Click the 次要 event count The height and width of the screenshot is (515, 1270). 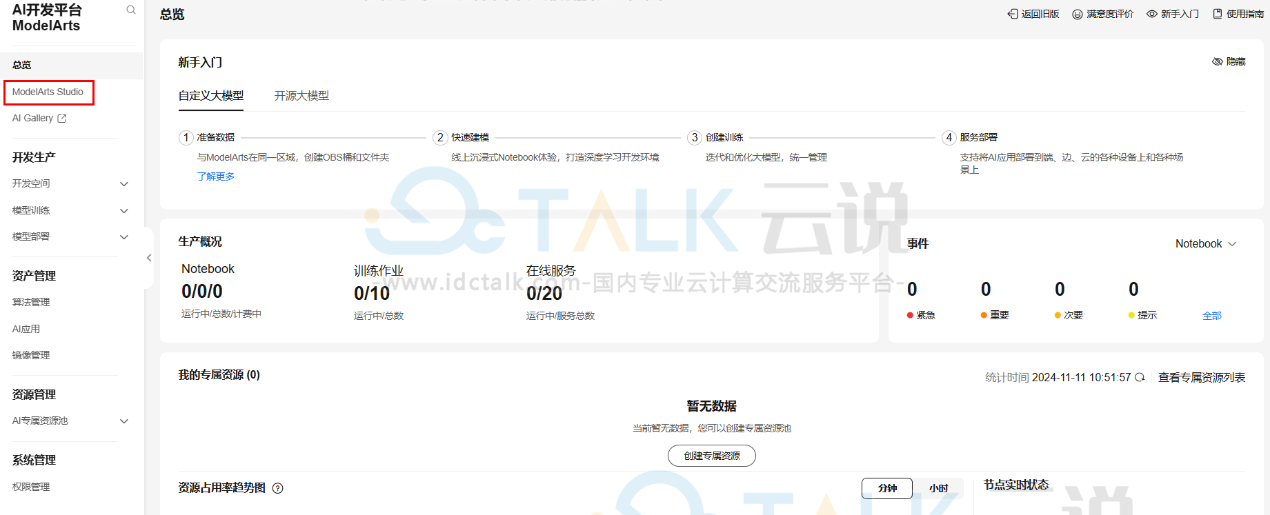click(x=1060, y=290)
